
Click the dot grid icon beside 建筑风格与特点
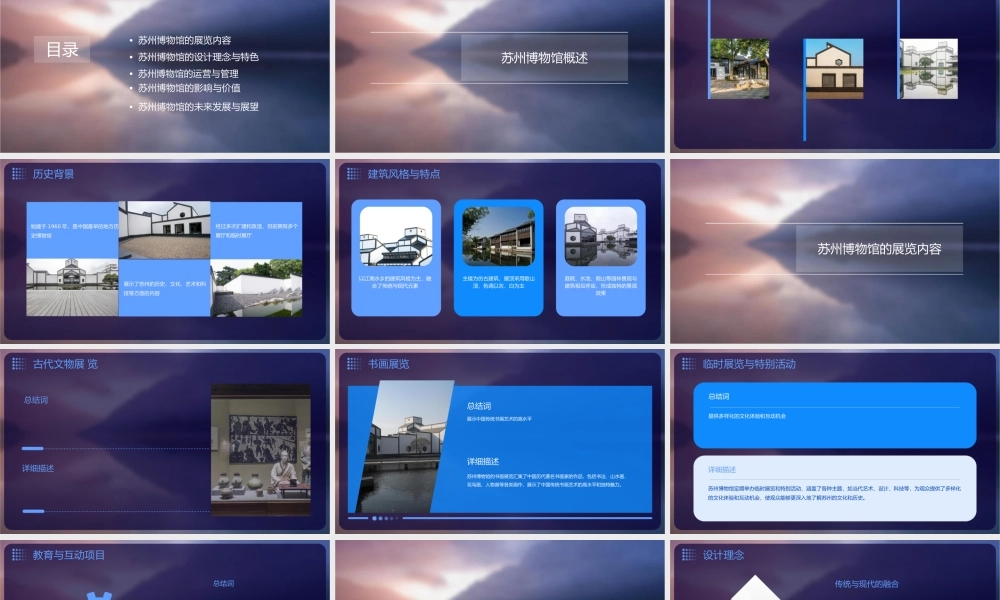tap(353, 174)
